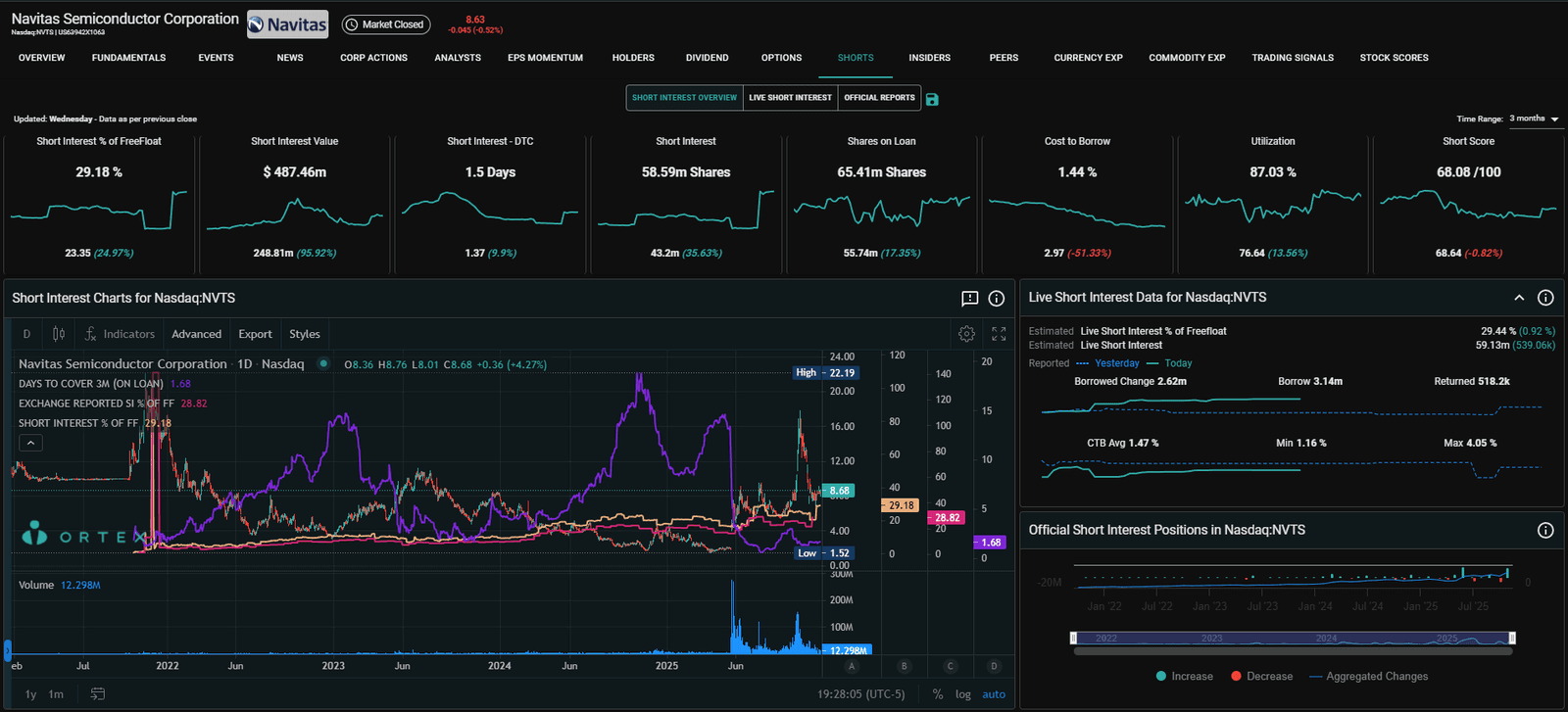The image size is (1568, 712).
Task: Toggle auto scale on the chart
Action: pos(994,694)
